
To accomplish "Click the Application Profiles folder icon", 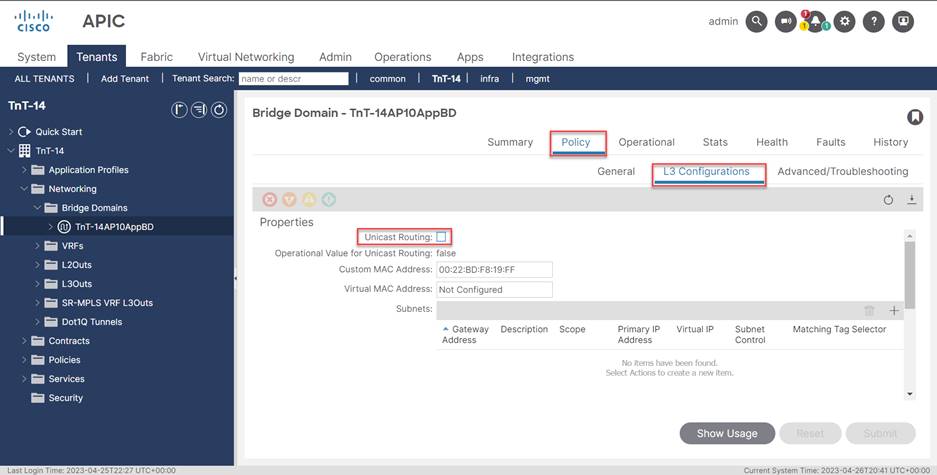I will pyautogui.click(x=38, y=170).
